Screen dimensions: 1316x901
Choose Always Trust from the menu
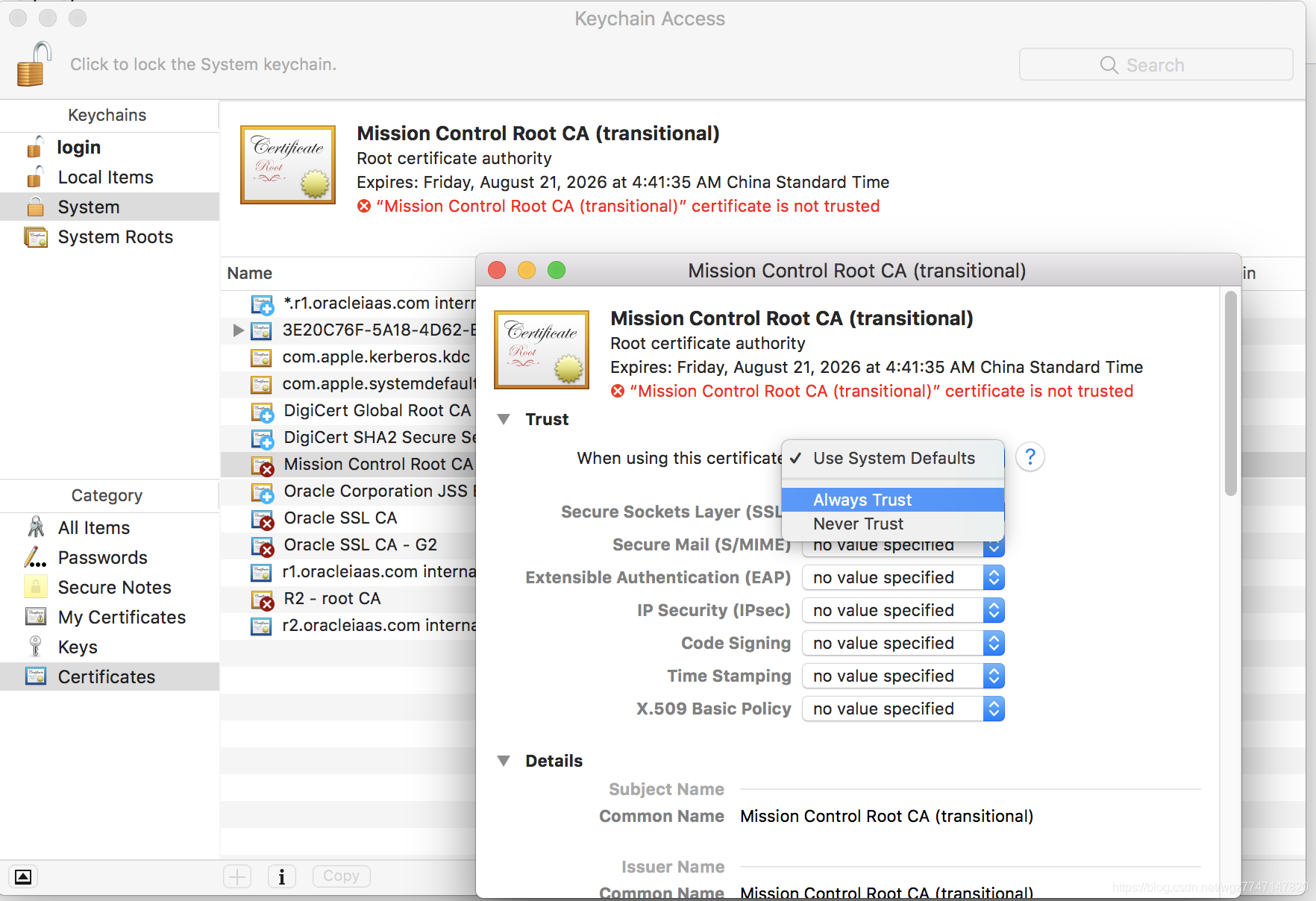coord(862,500)
